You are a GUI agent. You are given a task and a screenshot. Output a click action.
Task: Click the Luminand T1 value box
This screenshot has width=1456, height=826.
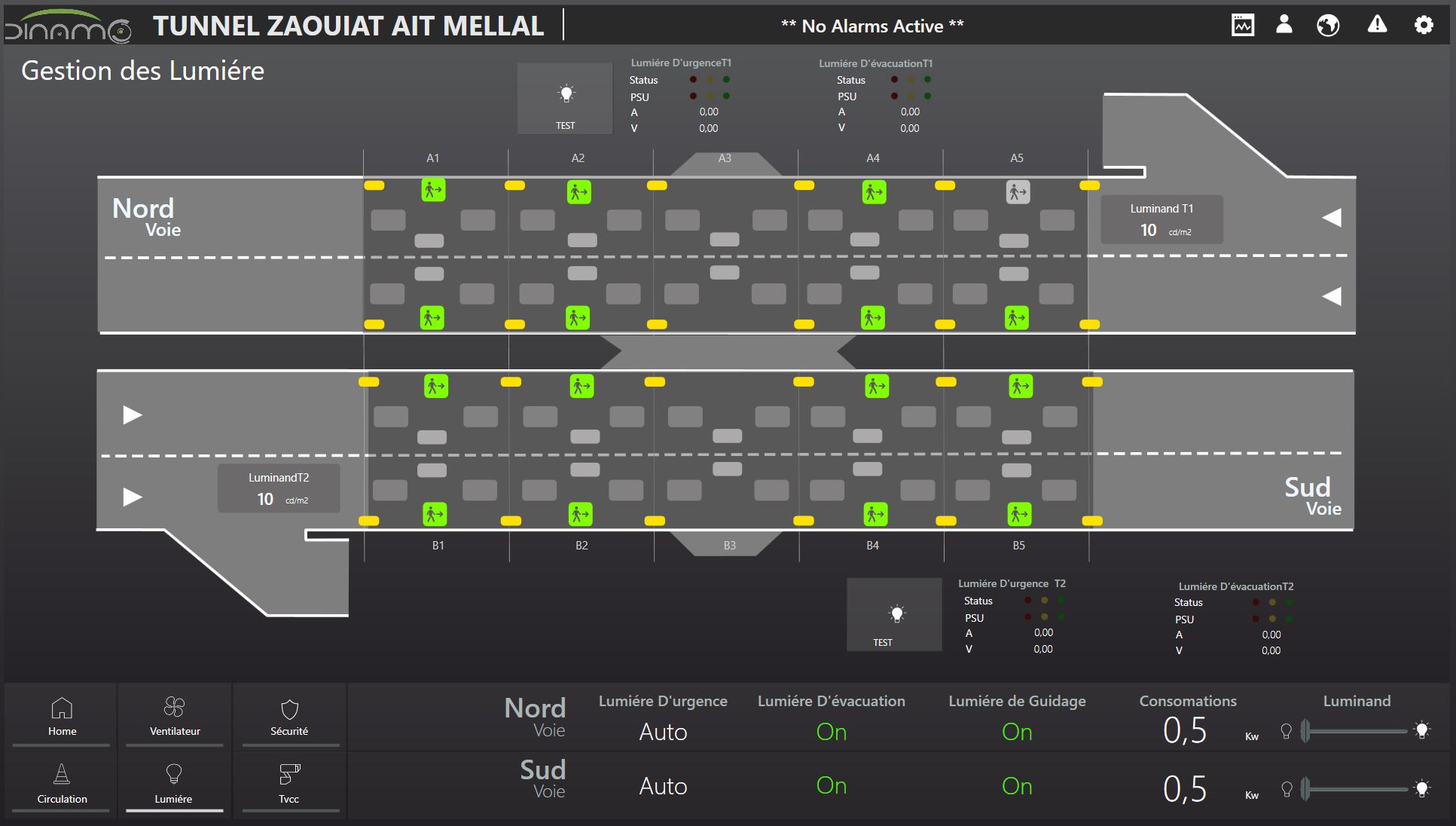1161,220
